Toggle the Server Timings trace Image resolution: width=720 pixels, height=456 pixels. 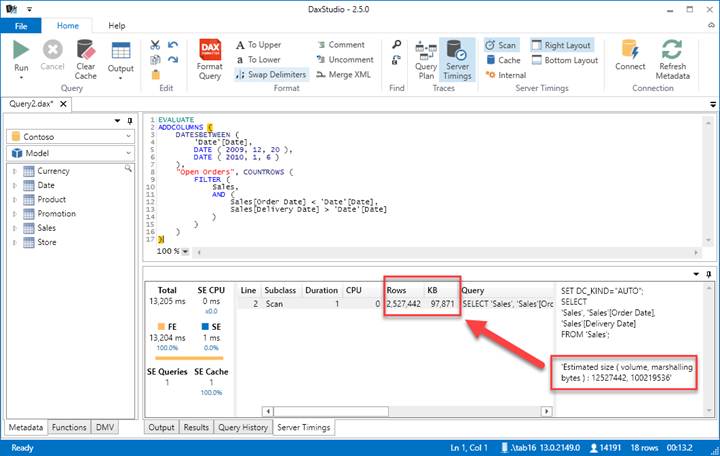click(x=457, y=60)
